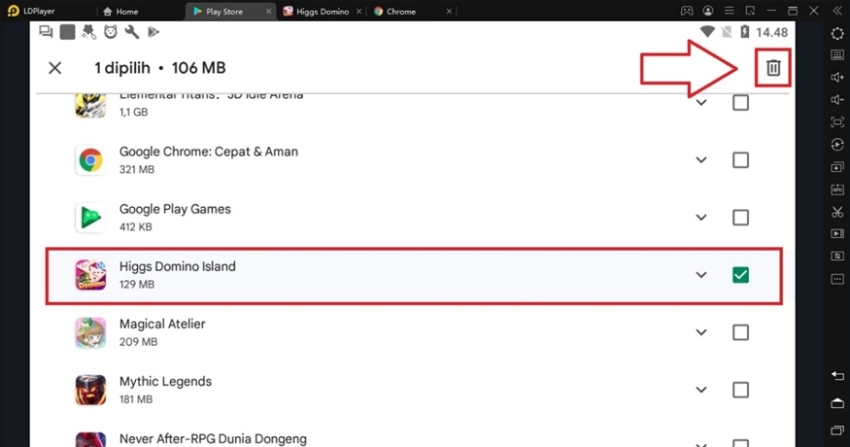Image resolution: width=850 pixels, height=447 pixels.
Task: Check the Magical Atelier checkbox
Action: tap(740, 332)
